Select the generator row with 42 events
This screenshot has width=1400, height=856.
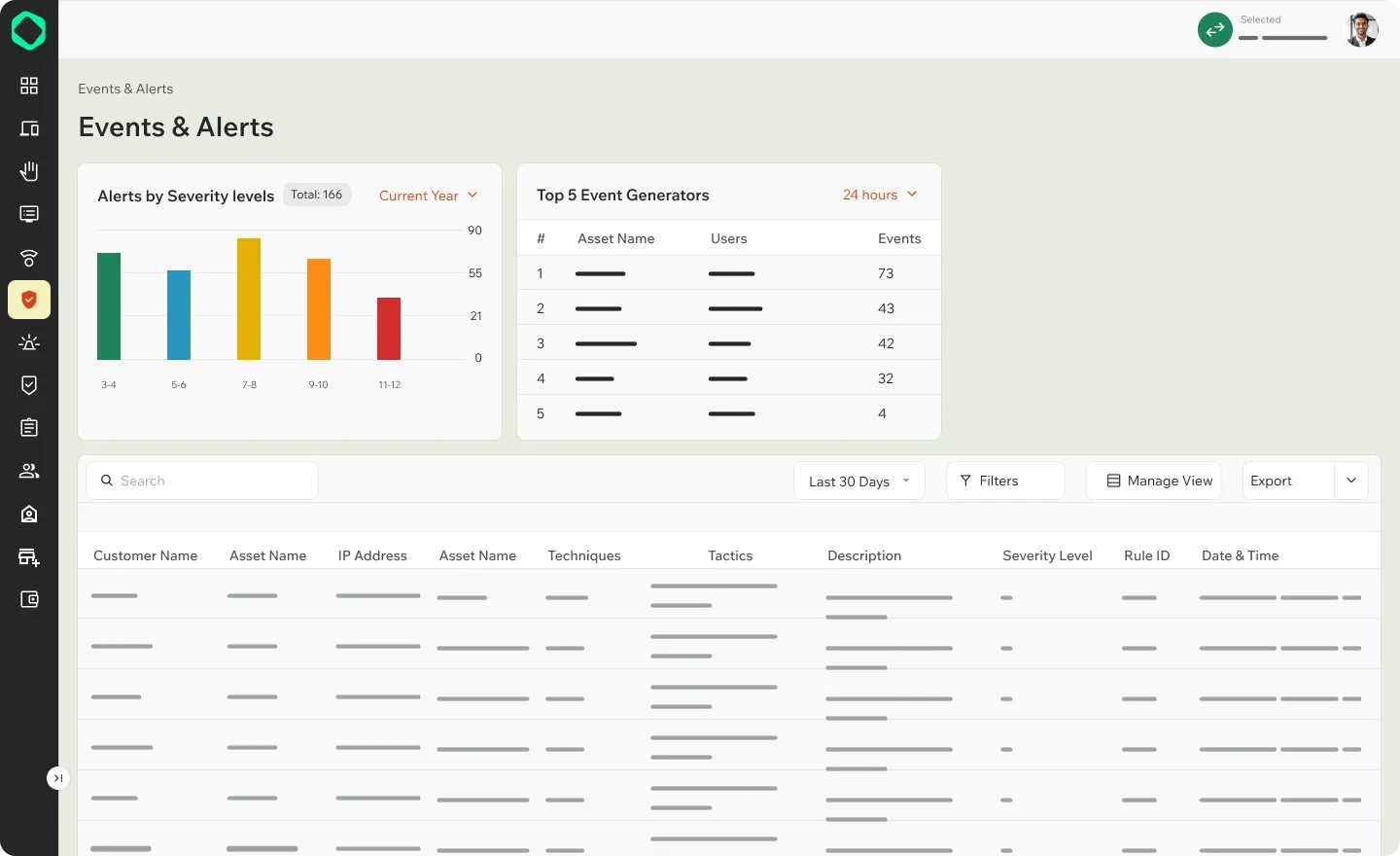click(729, 343)
